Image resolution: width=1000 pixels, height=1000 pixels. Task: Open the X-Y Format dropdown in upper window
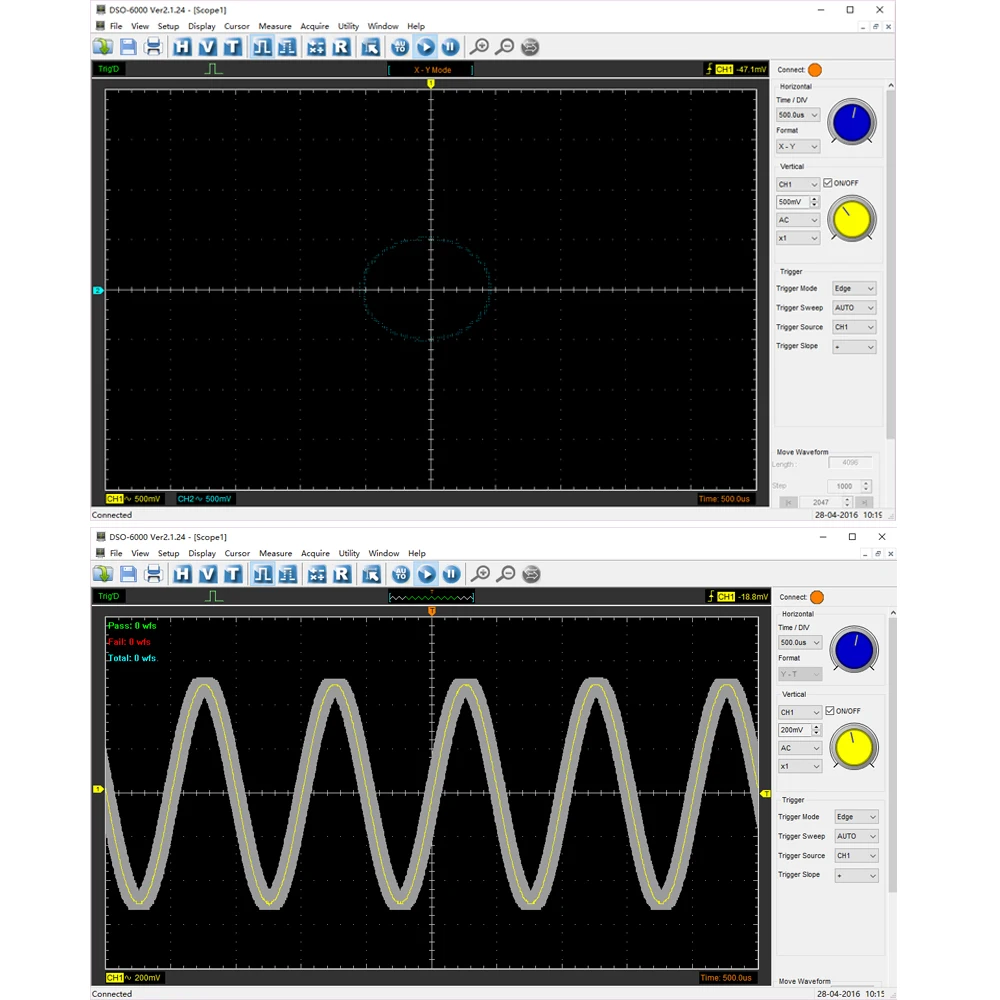797,146
